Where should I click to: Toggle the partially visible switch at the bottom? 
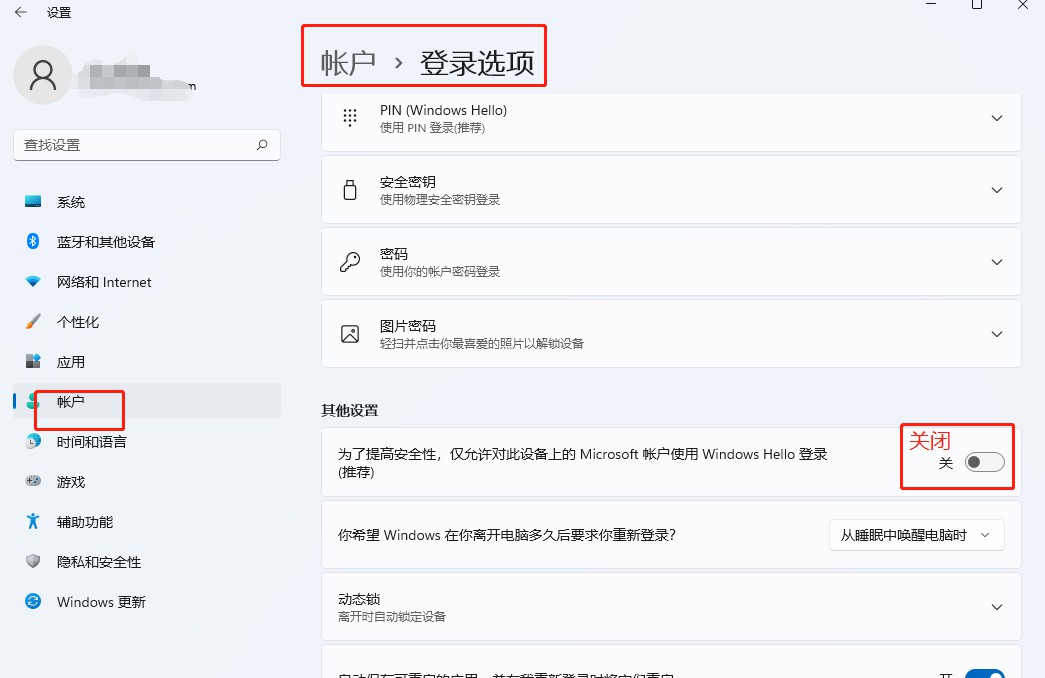coord(984,673)
